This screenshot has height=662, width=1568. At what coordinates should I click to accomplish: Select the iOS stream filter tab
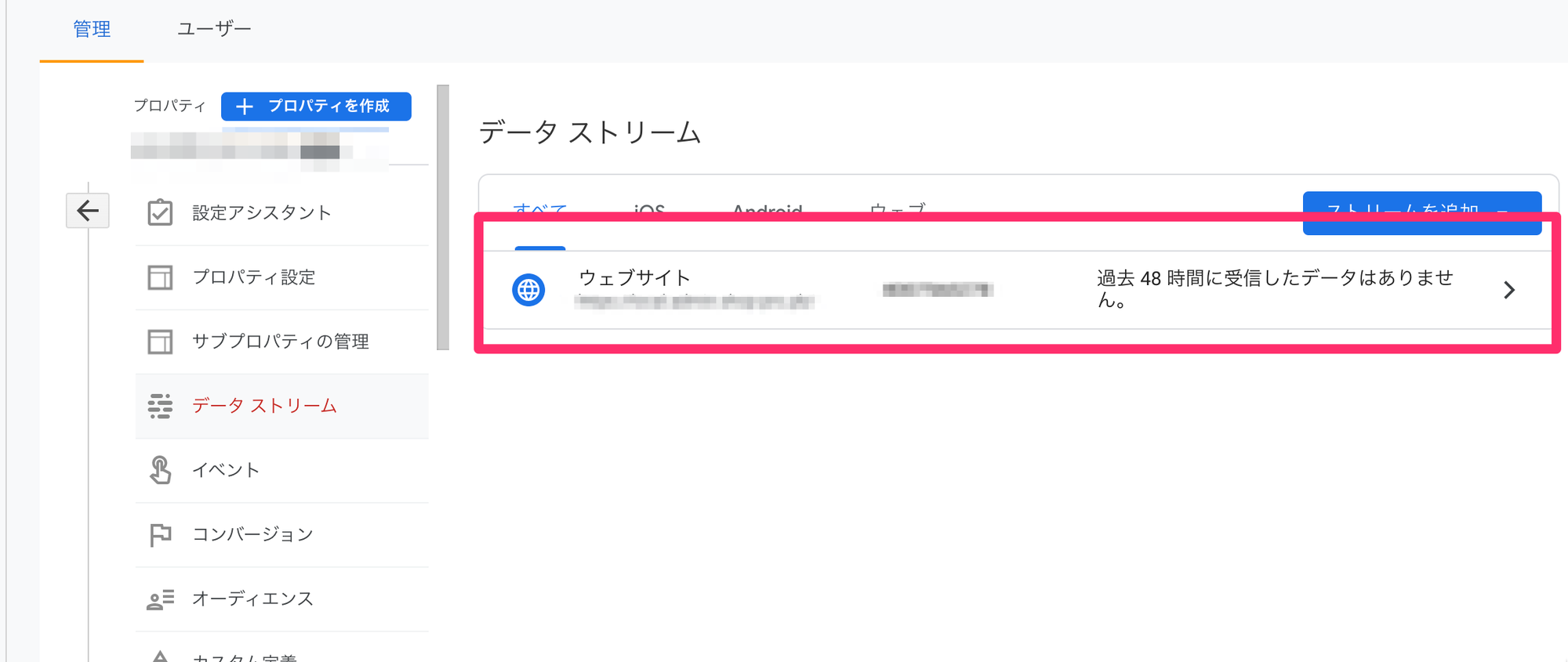click(649, 210)
